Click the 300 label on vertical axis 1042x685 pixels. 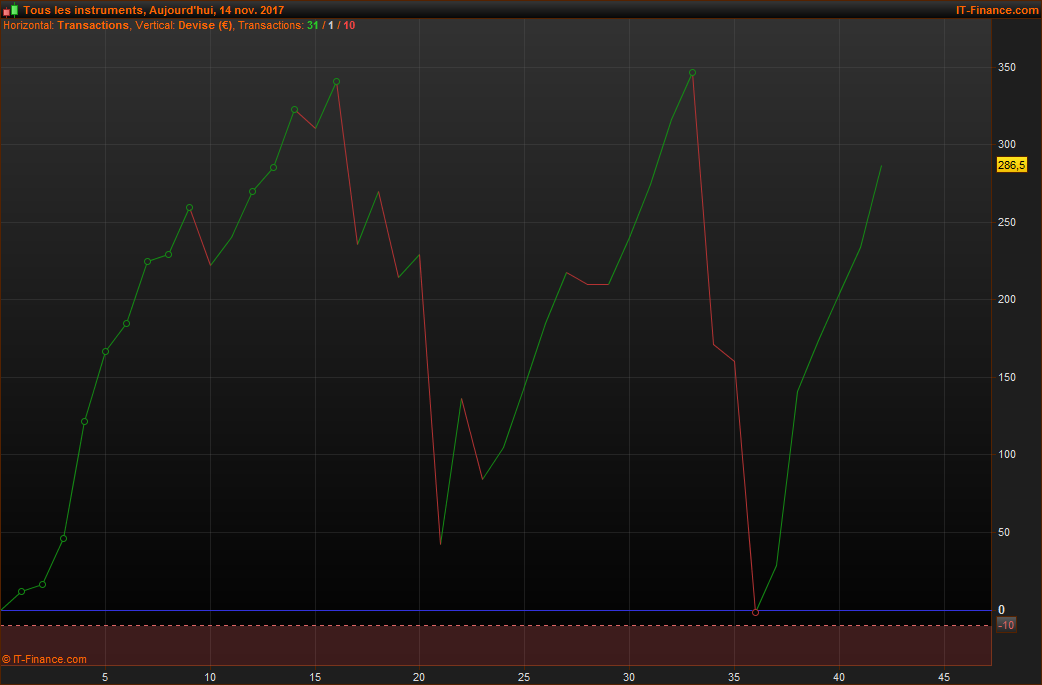1006,144
